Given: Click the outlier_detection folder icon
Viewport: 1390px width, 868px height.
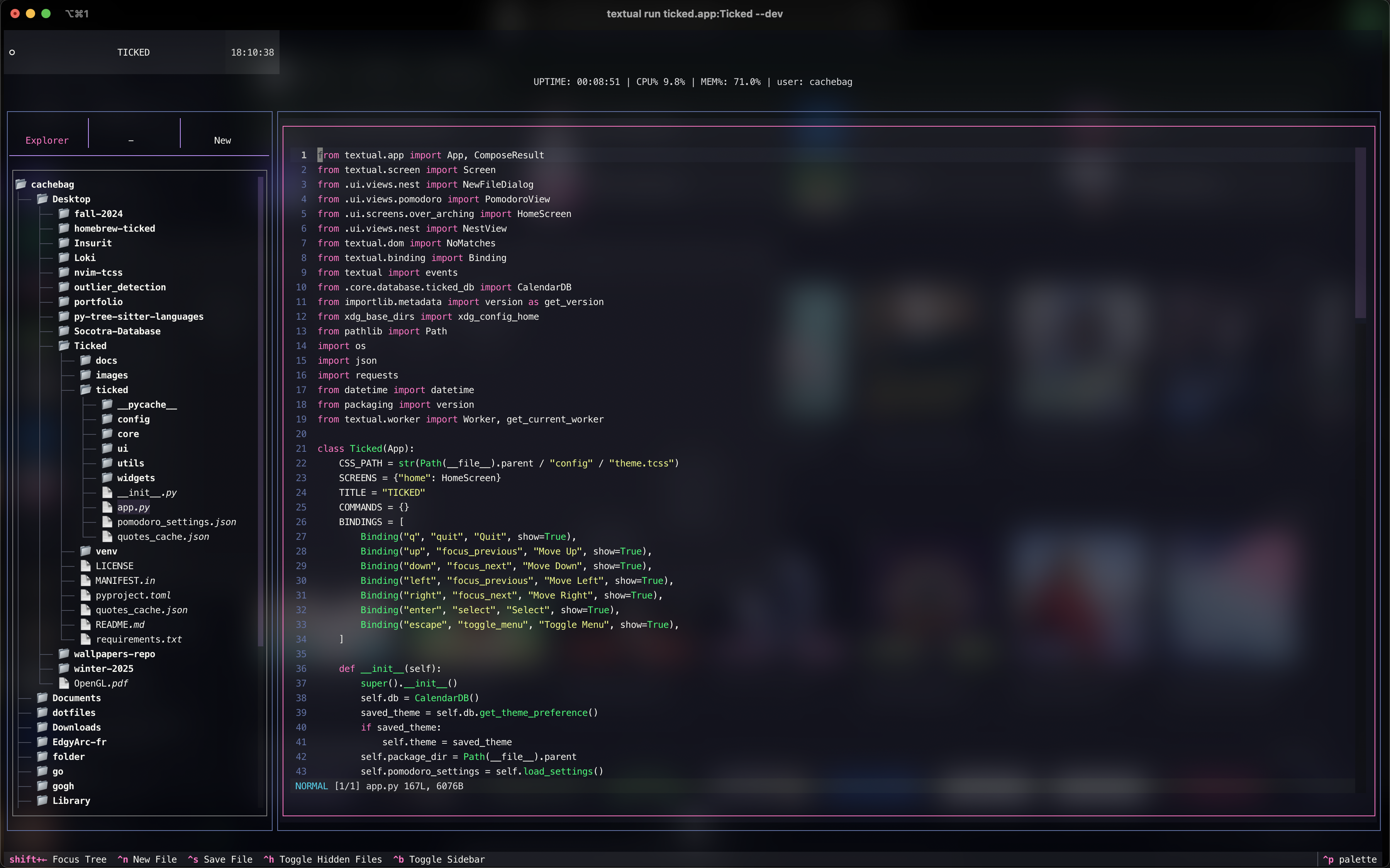Looking at the screenshot, I should [64, 287].
